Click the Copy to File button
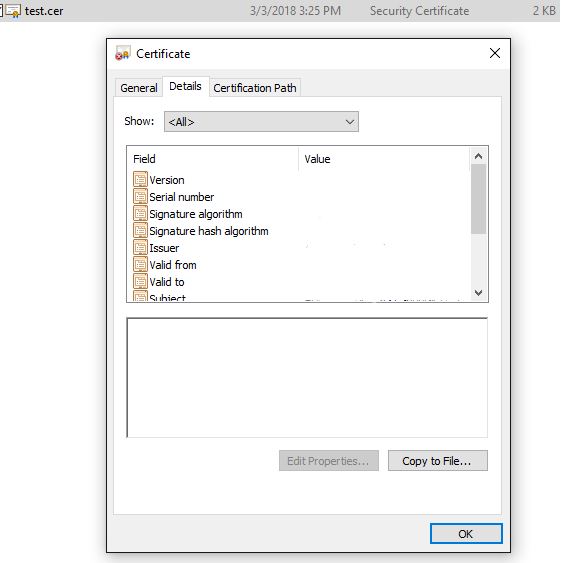This screenshot has height=563, width=561. pyautogui.click(x=437, y=461)
